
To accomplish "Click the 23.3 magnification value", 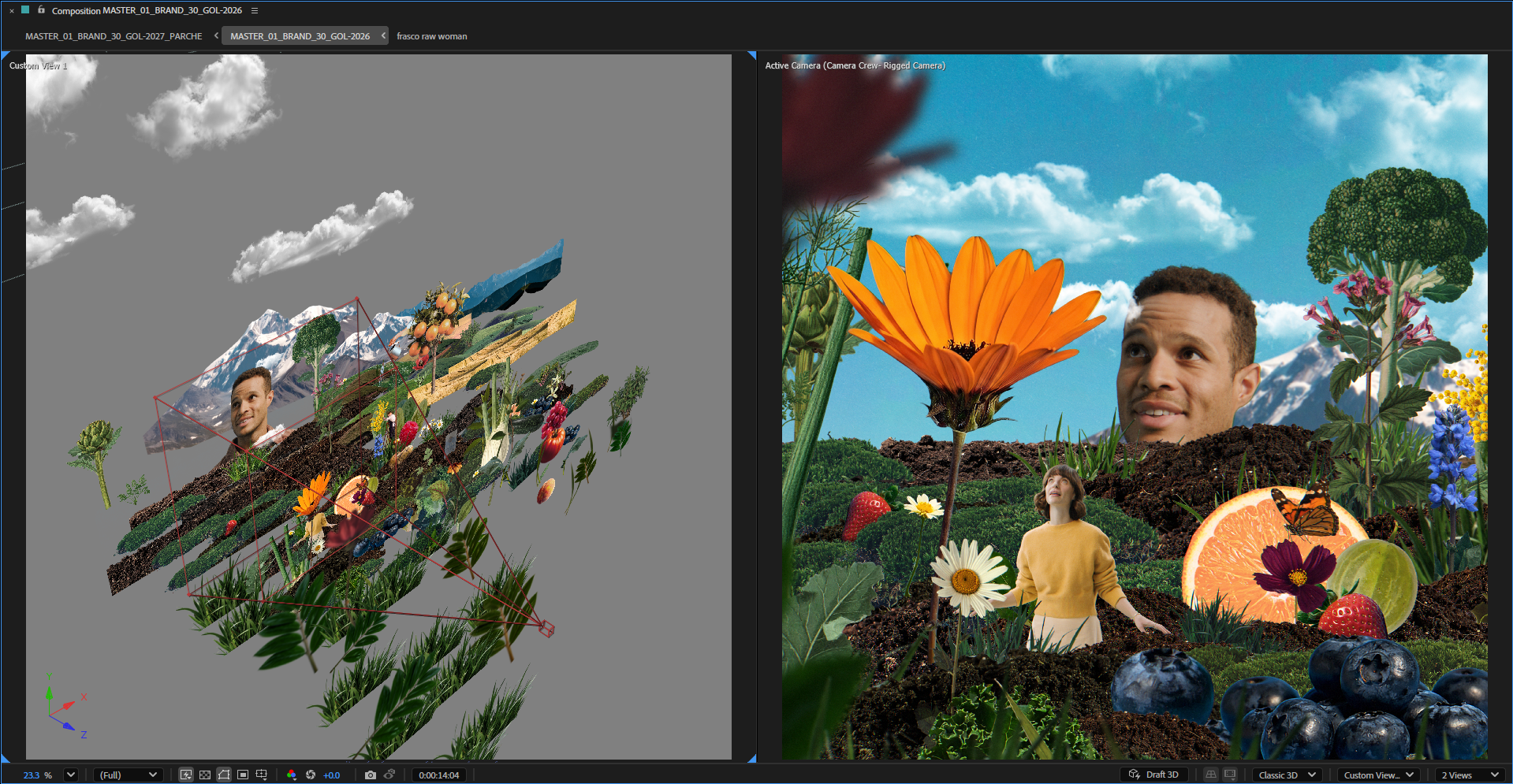I will point(32,775).
